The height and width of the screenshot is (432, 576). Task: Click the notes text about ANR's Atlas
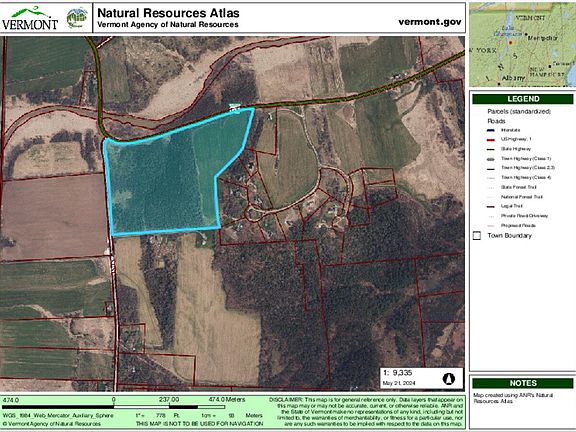coord(513,398)
